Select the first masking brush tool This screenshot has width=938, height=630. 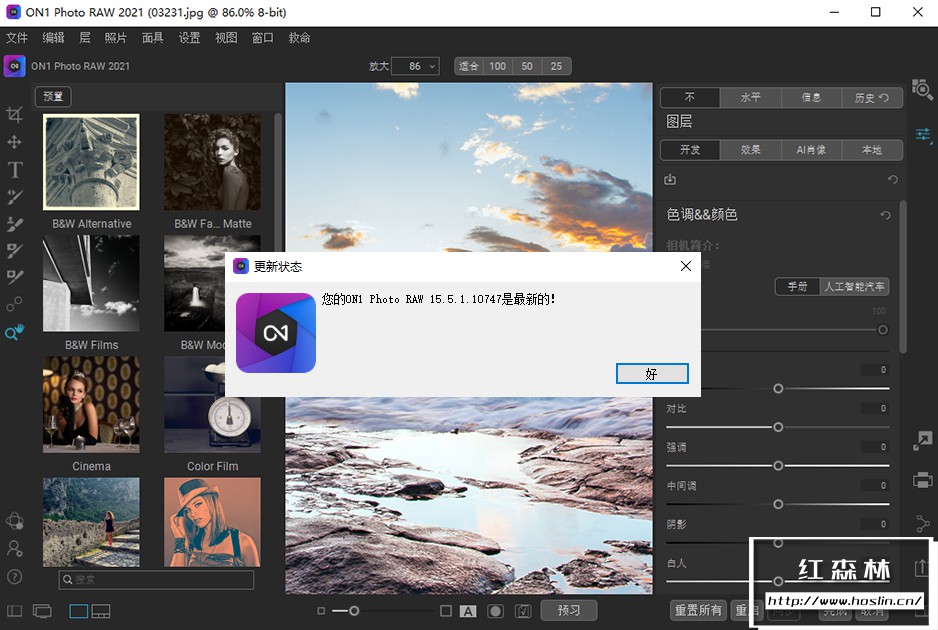coord(14,250)
